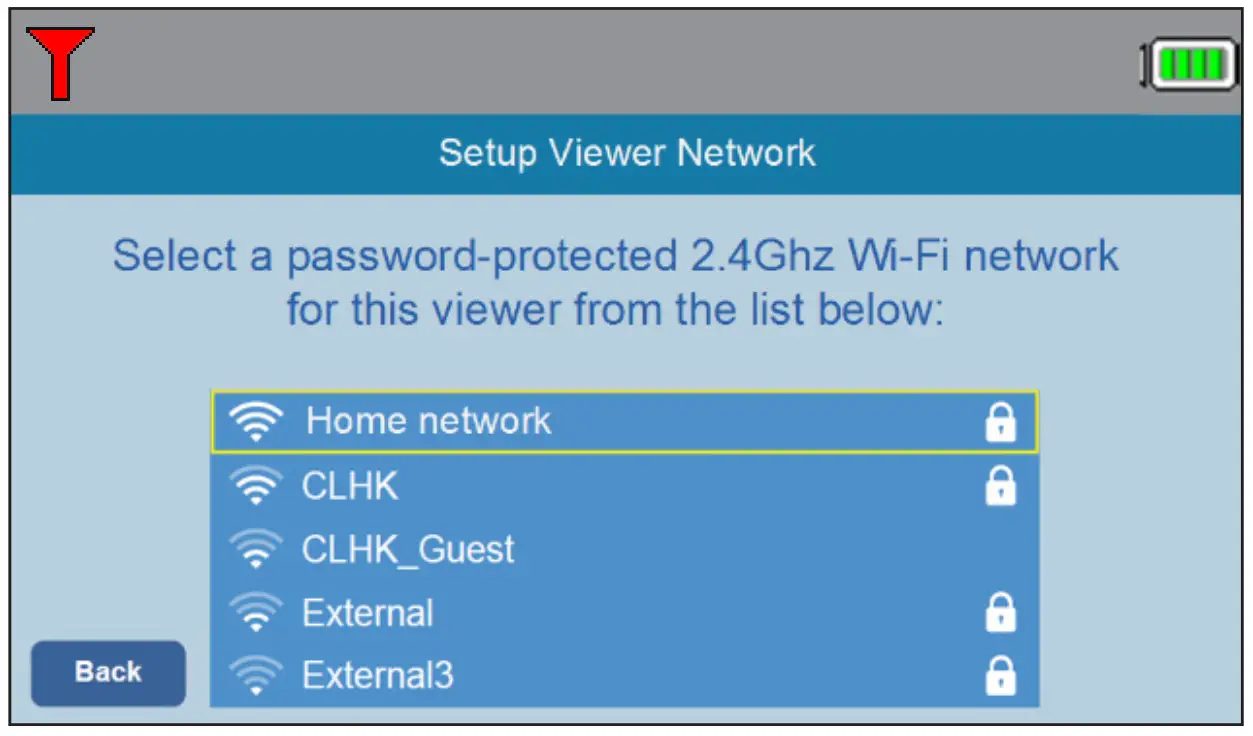
Task: Click the Wi-Fi icon beside External3
Action: click(x=258, y=675)
